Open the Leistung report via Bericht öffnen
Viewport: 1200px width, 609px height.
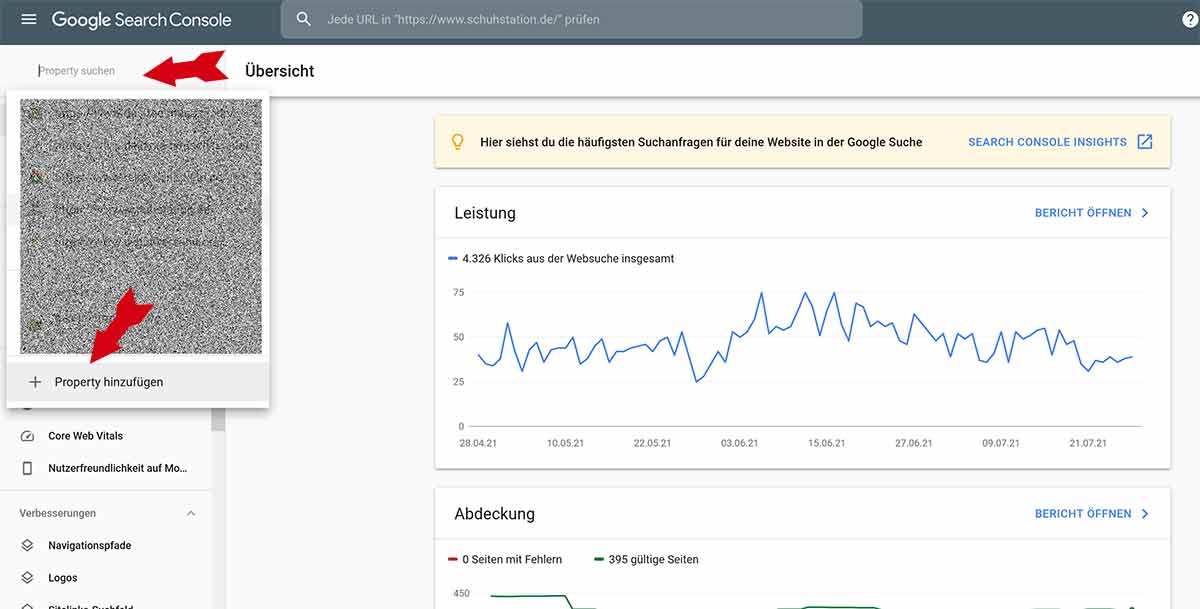tap(1083, 213)
